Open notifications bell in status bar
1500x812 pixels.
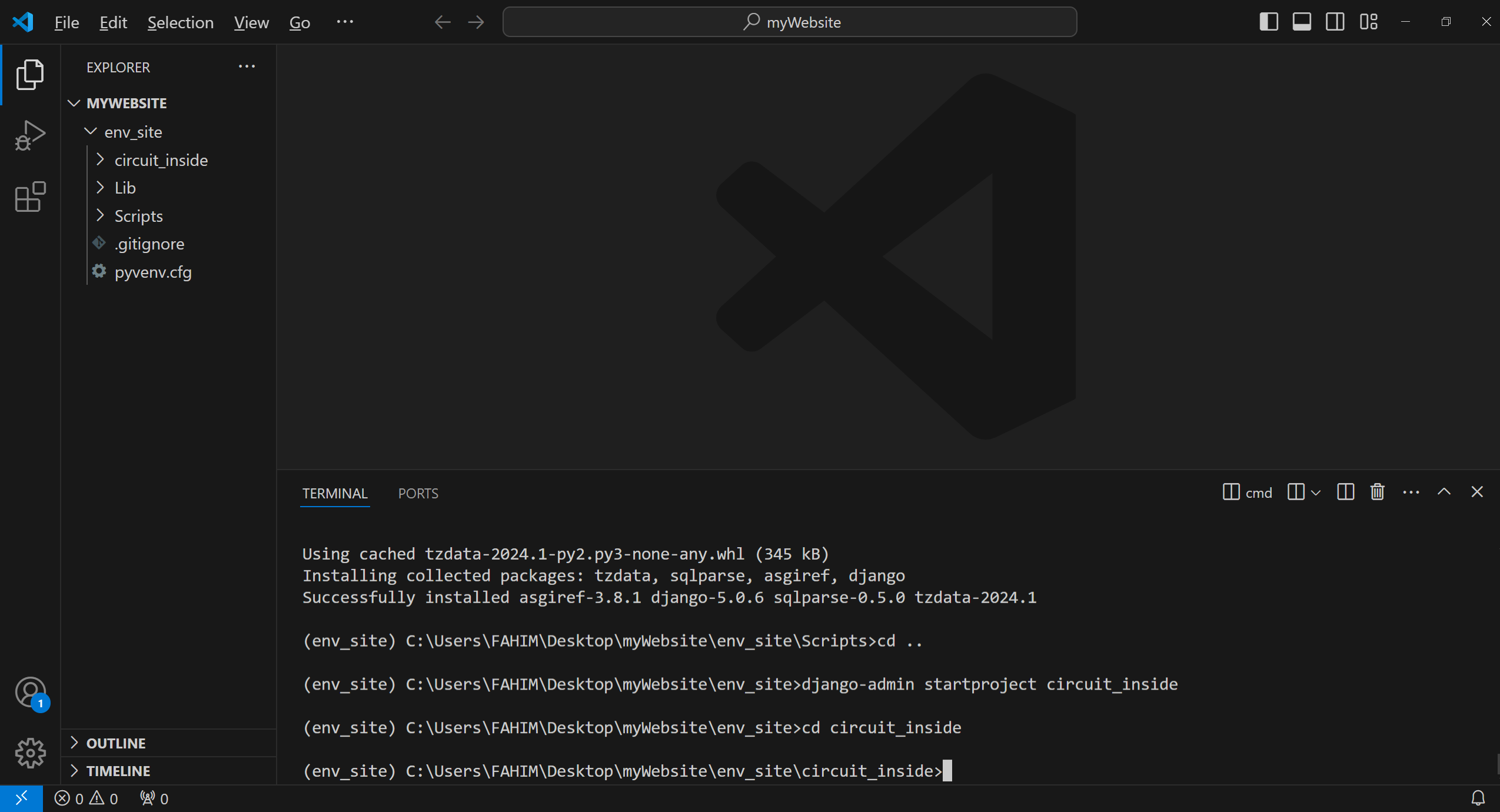point(1478,798)
